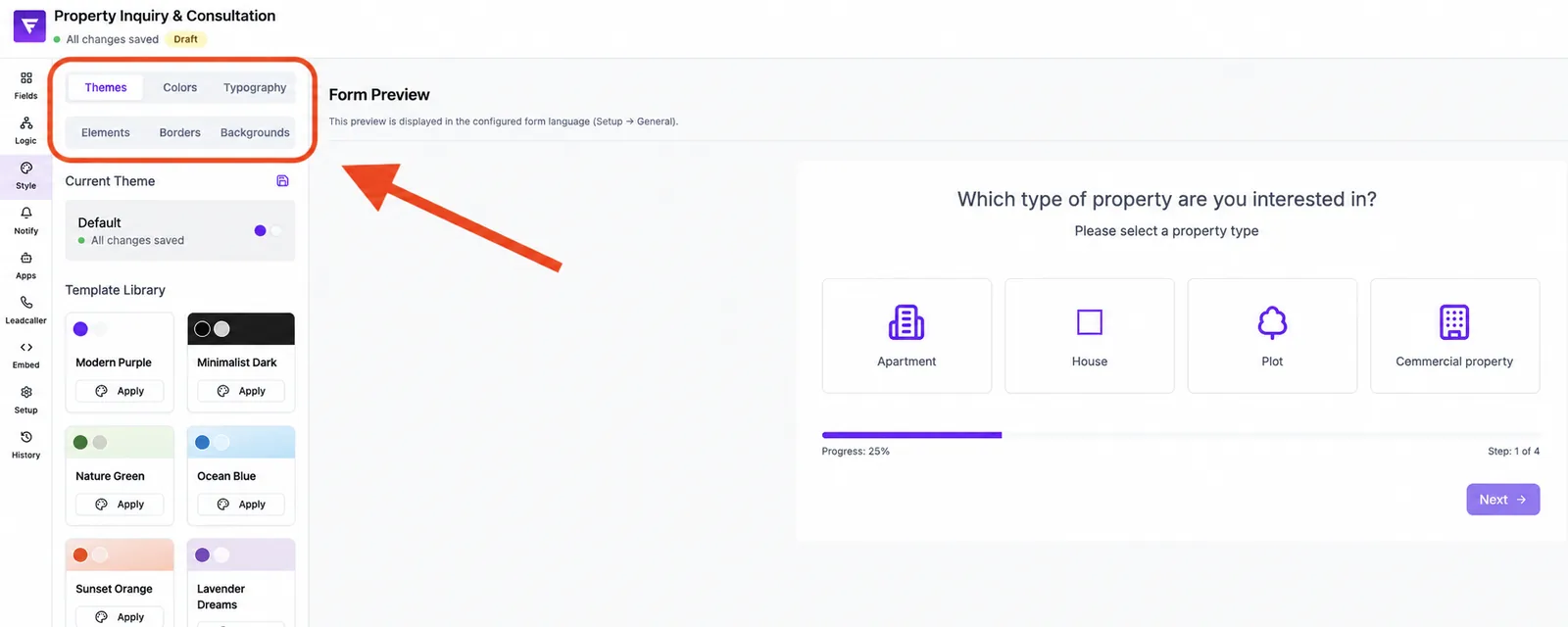
Task: Click the Draft status badge
Action: point(185,39)
